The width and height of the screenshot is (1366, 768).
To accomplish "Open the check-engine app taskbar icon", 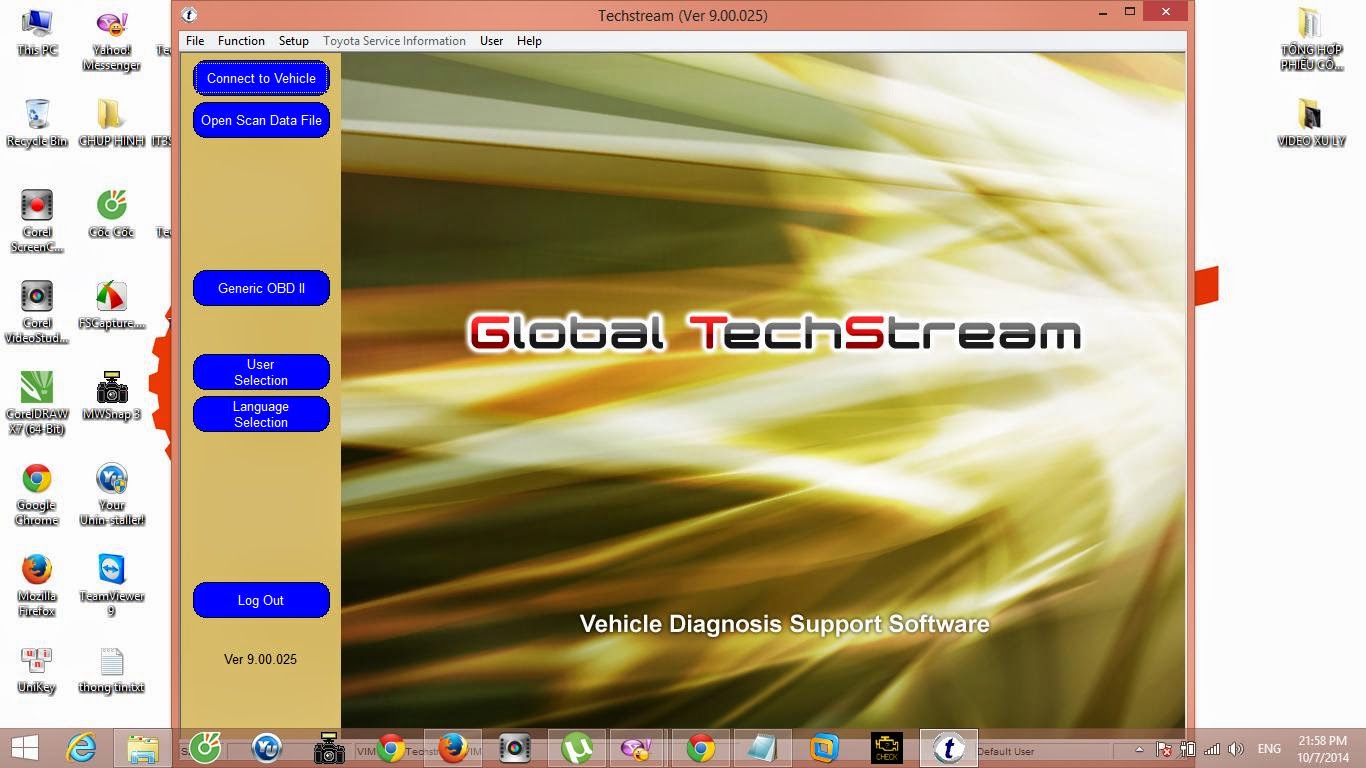I will 886,748.
